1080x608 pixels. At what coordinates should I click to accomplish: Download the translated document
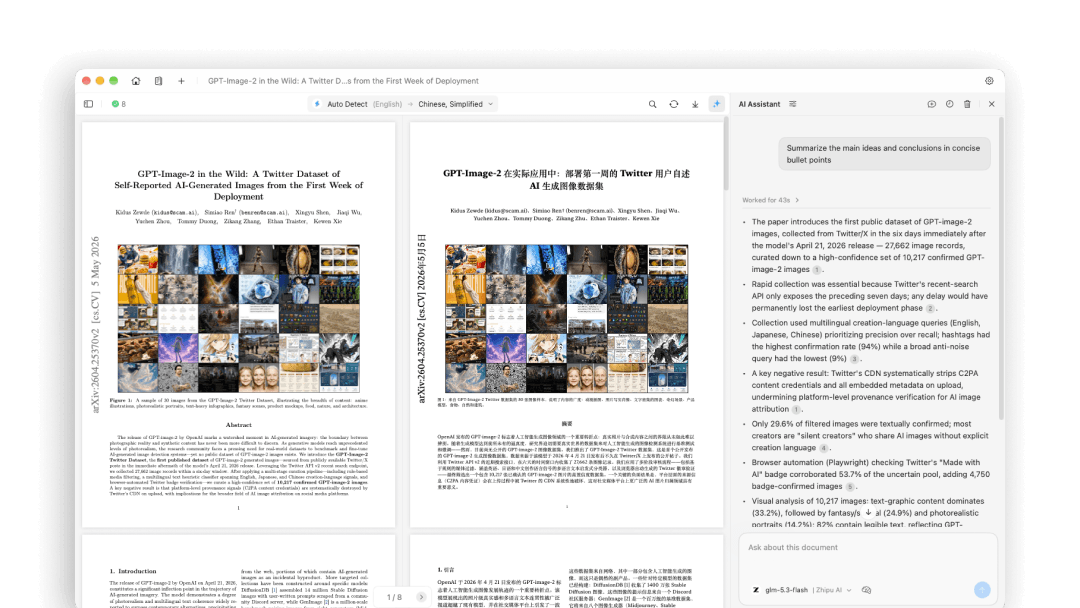coord(695,104)
